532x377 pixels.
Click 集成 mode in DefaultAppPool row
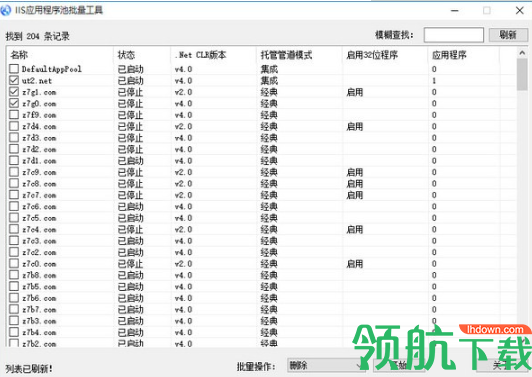click(x=269, y=69)
